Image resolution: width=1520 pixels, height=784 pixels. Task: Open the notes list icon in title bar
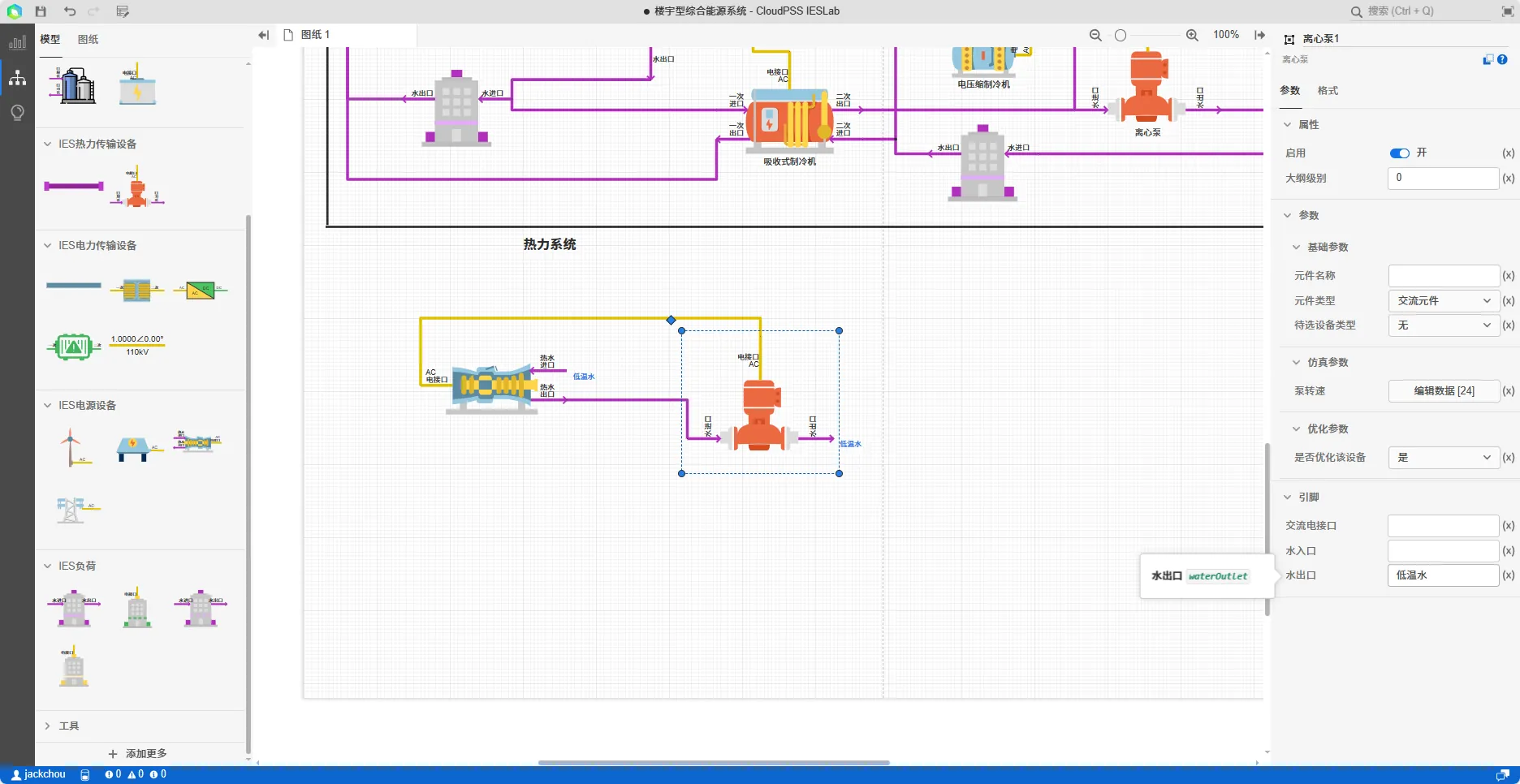[x=123, y=11]
